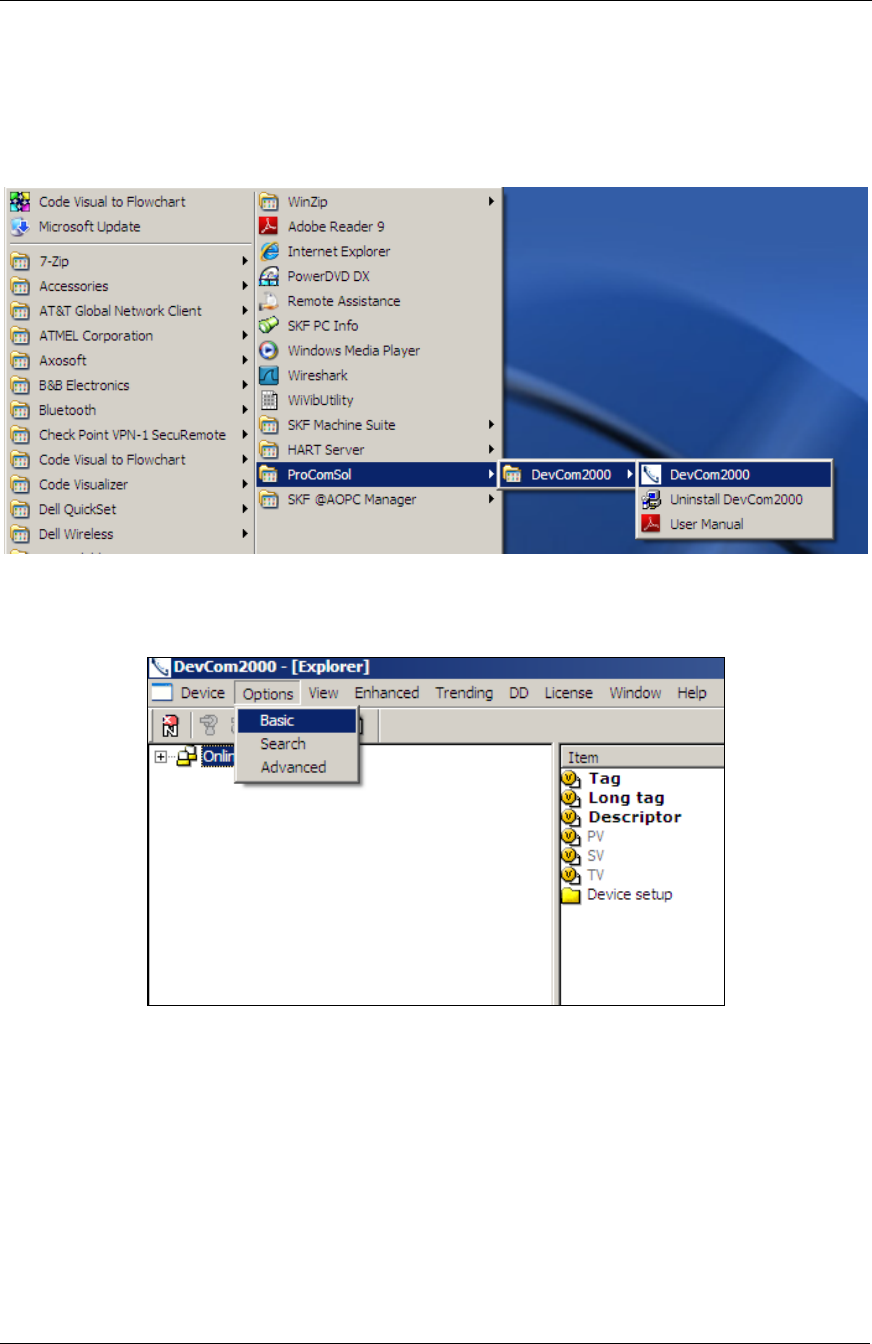872x1344 pixels.
Task: Open WiVibUtility
Action: tap(377, 400)
